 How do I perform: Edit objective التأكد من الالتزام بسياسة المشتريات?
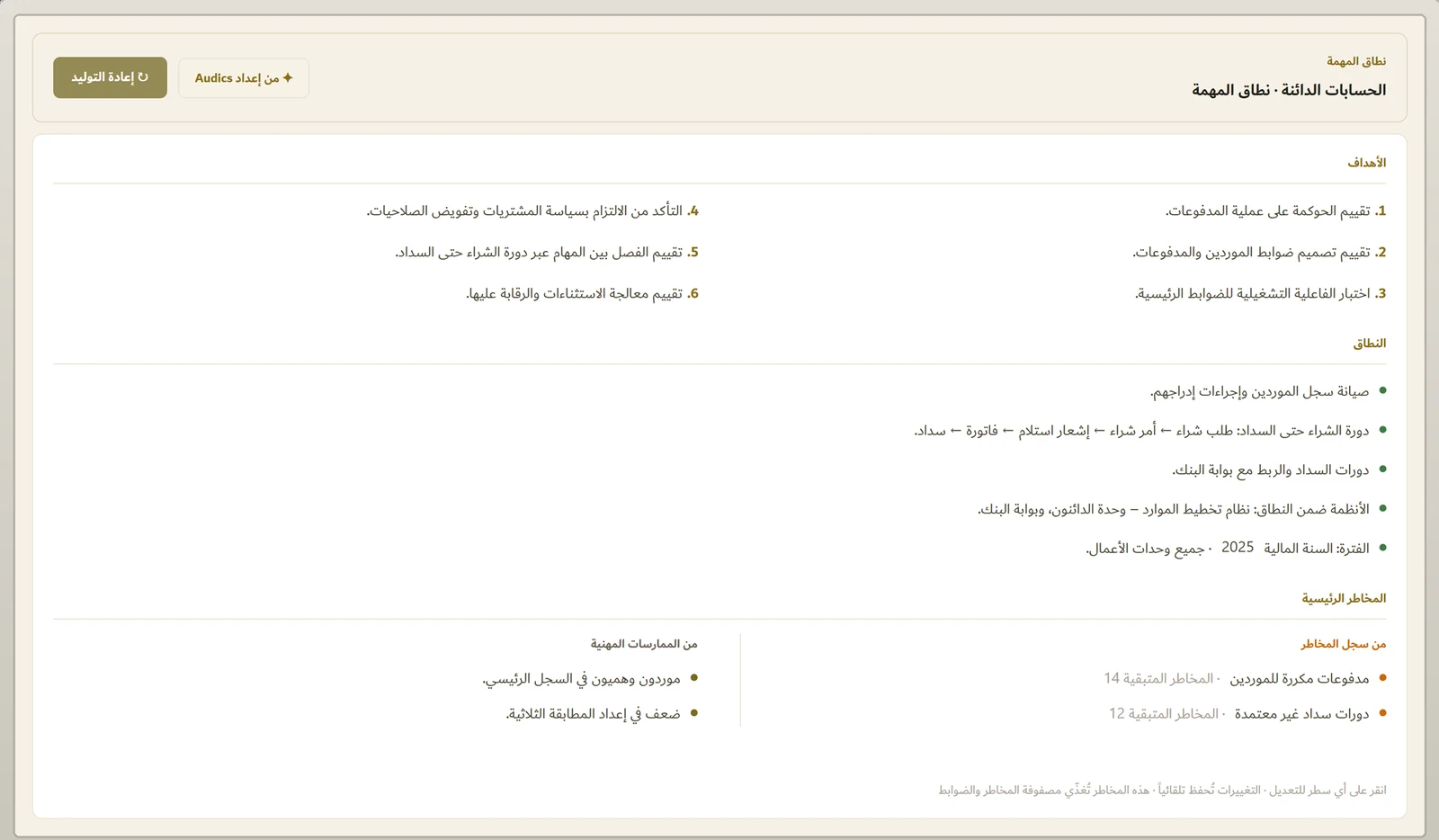coord(532,211)
